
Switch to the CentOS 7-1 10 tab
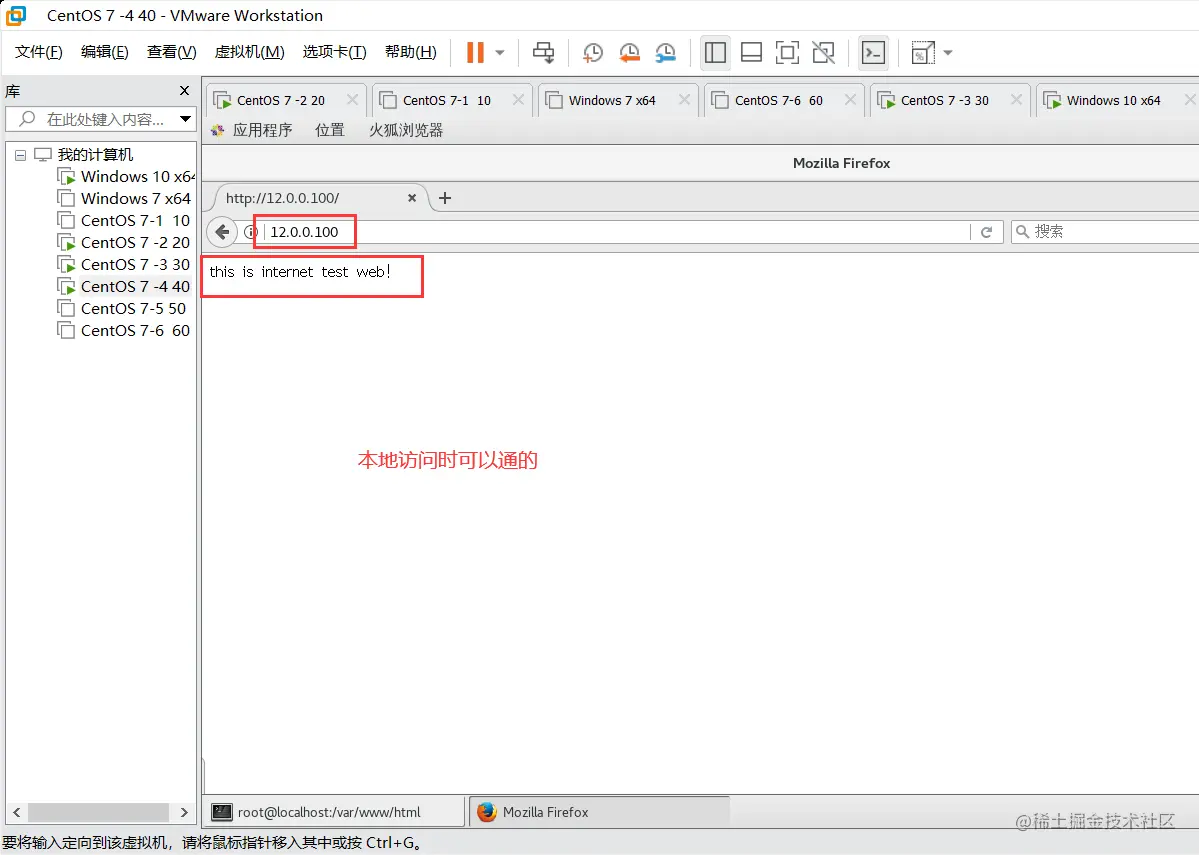click(x=444, y=100)
